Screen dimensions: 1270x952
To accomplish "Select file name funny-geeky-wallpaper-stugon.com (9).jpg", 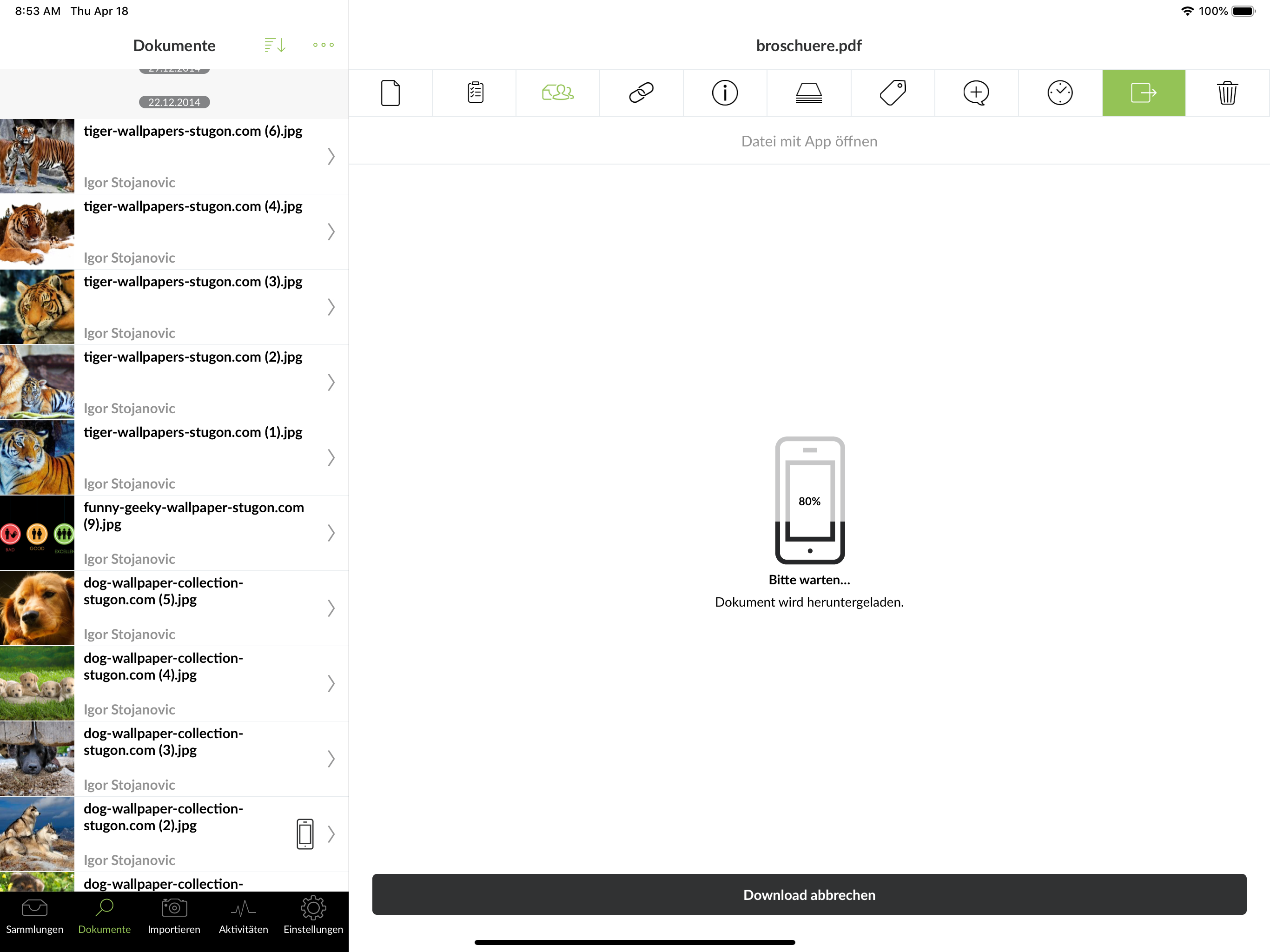I will tap(194, 516).
